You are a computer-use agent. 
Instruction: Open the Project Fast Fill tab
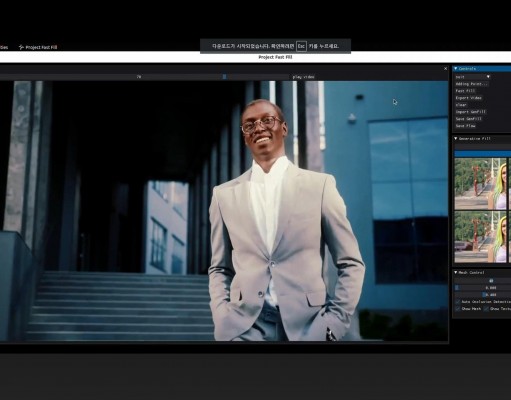tap(37, 47)
